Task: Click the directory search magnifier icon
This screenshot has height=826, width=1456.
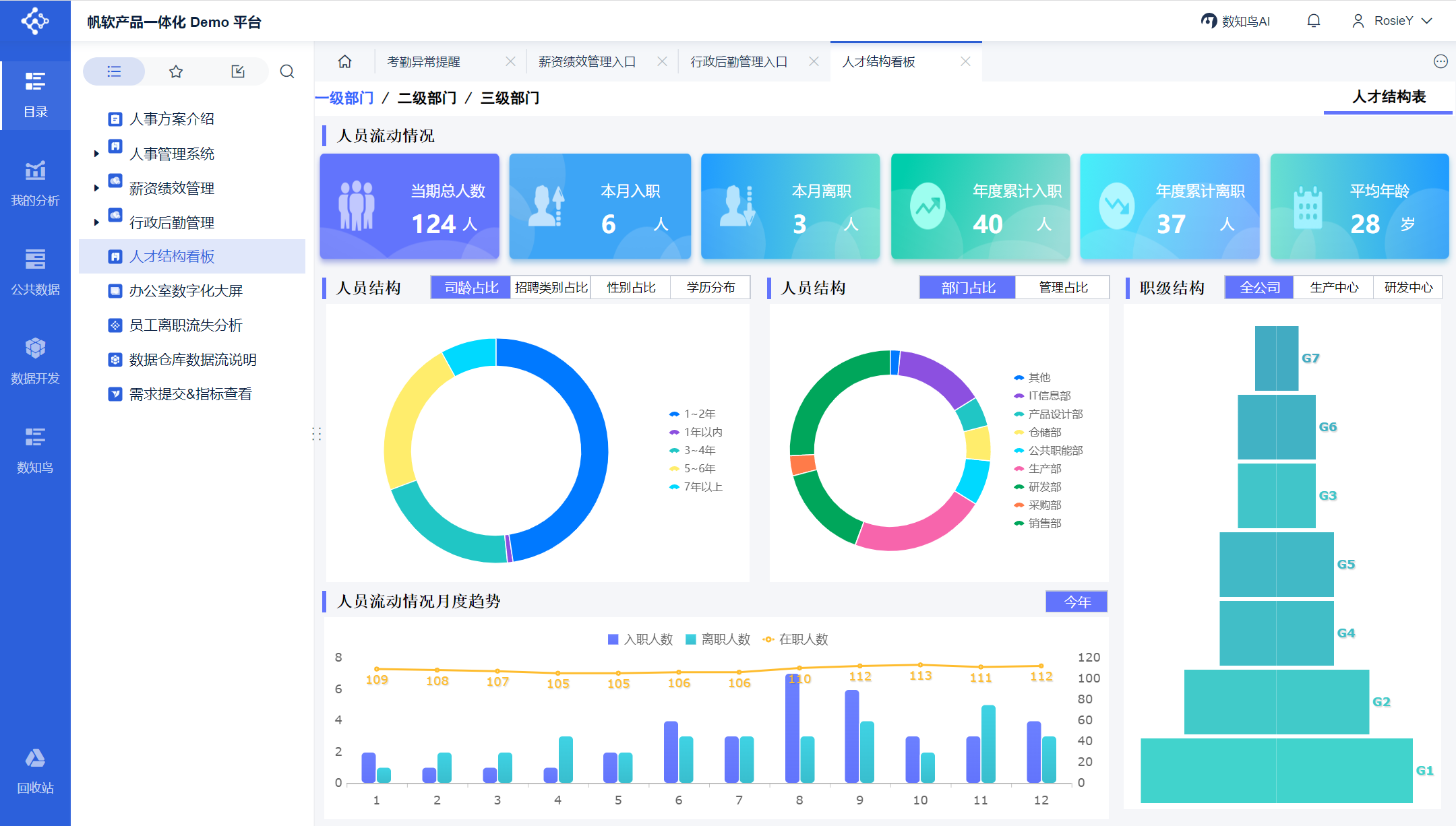Action: pyautogui.click(x=287, y=71)
